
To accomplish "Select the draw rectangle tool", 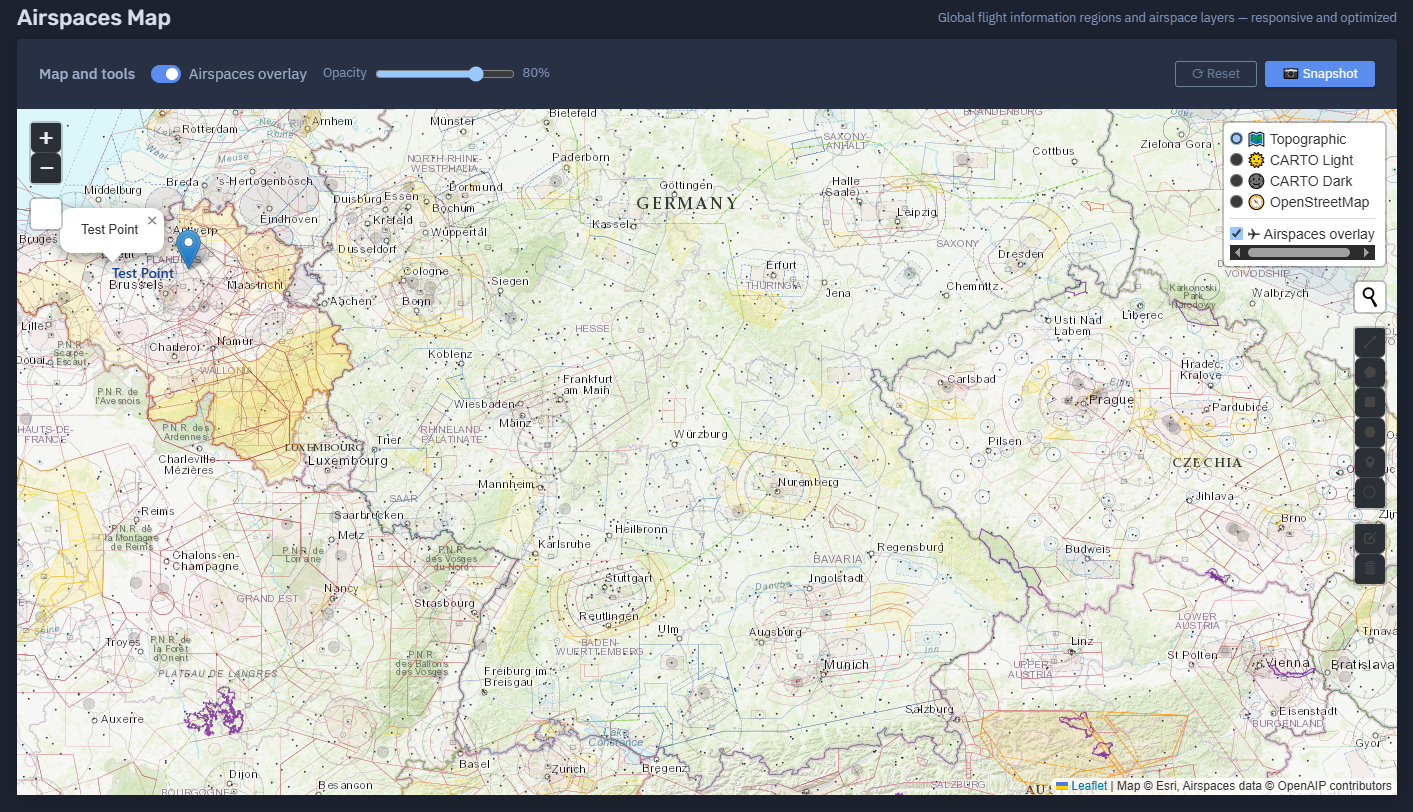I will [1370, 402].
